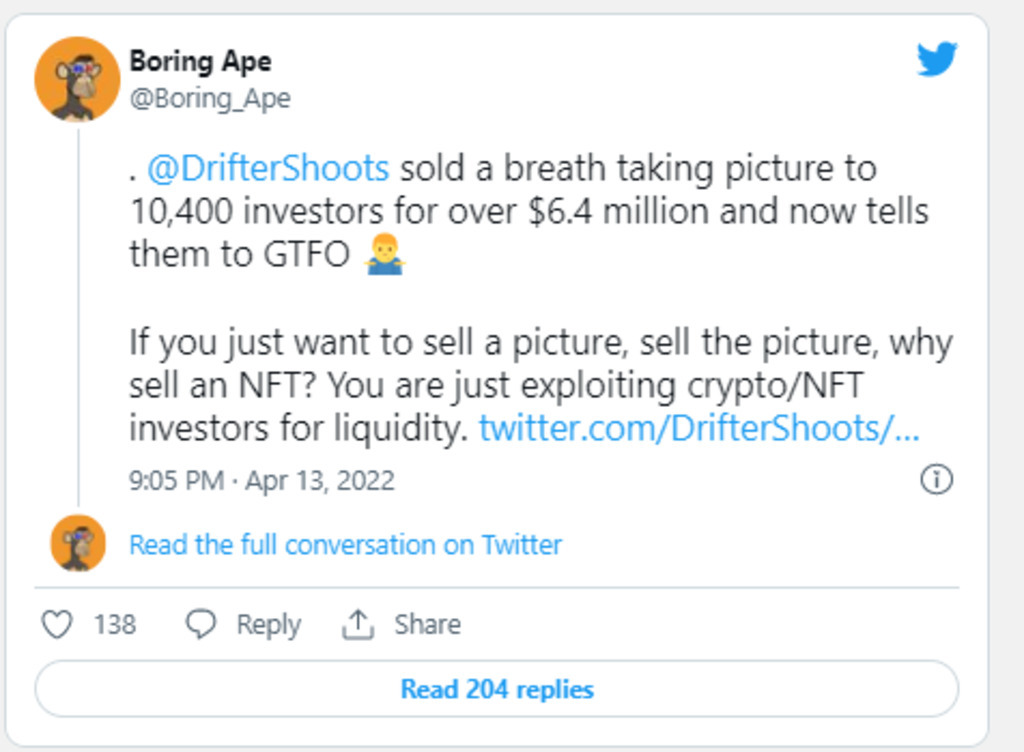The height and width of the screenshot is (752, 1024).
Task: Click the shrug emoji after GTFO
Action: 385,256
